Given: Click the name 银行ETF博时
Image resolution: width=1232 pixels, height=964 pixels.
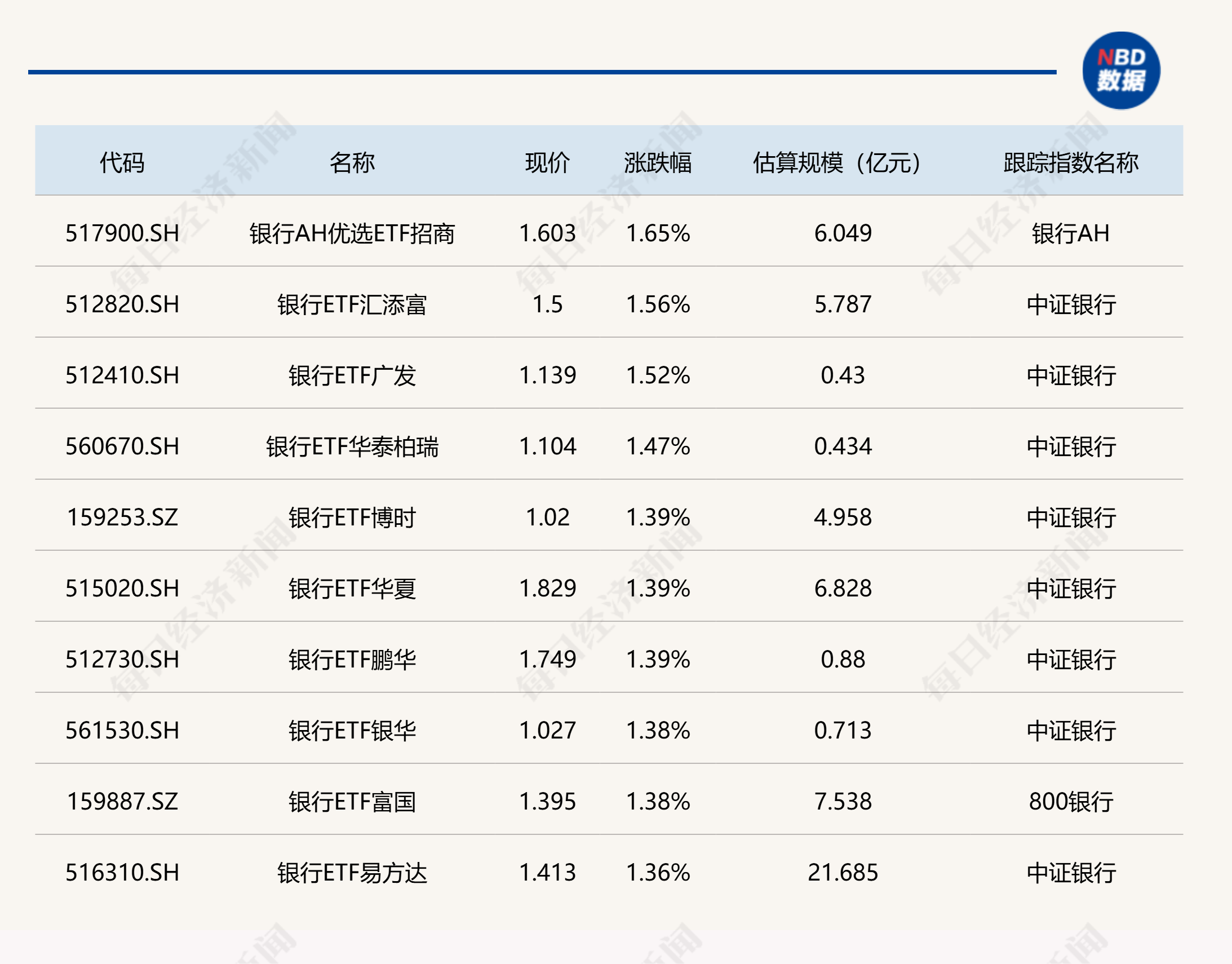Looking at the screenshot, I should 352,517.
